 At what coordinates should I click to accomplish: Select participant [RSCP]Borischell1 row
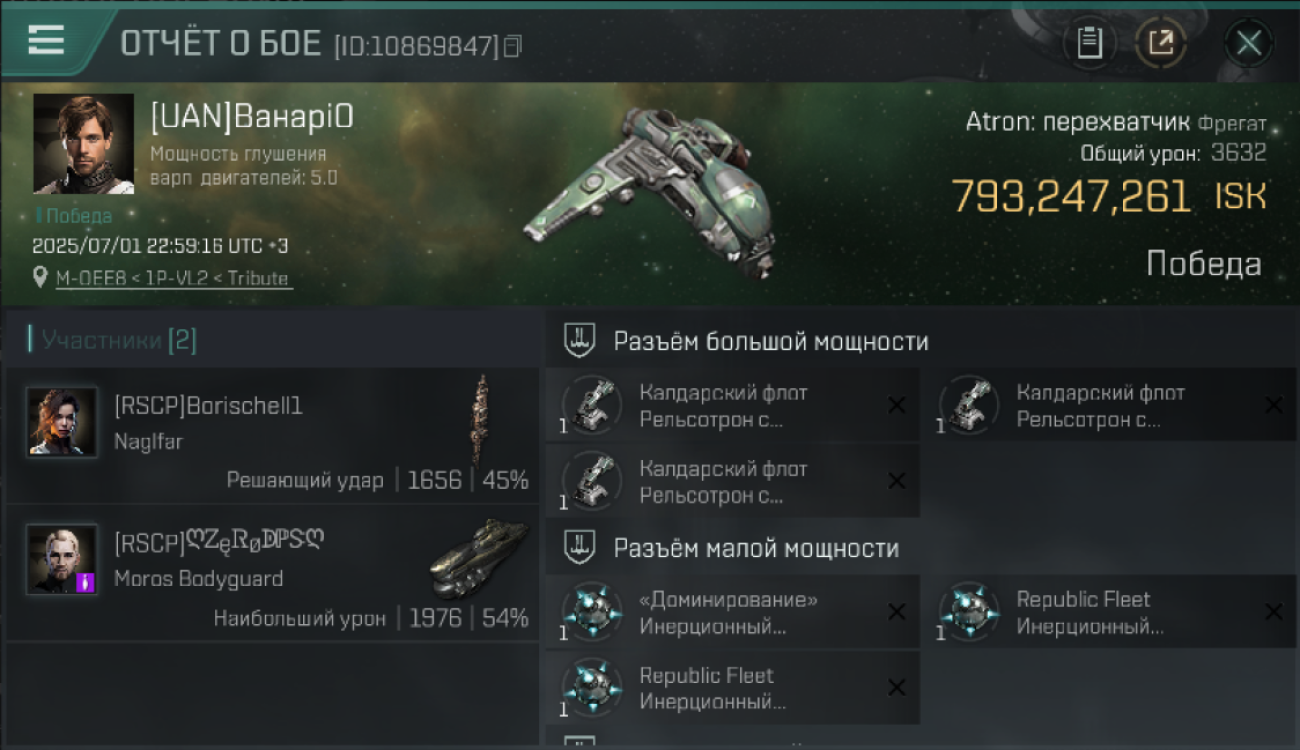(272, 435)
